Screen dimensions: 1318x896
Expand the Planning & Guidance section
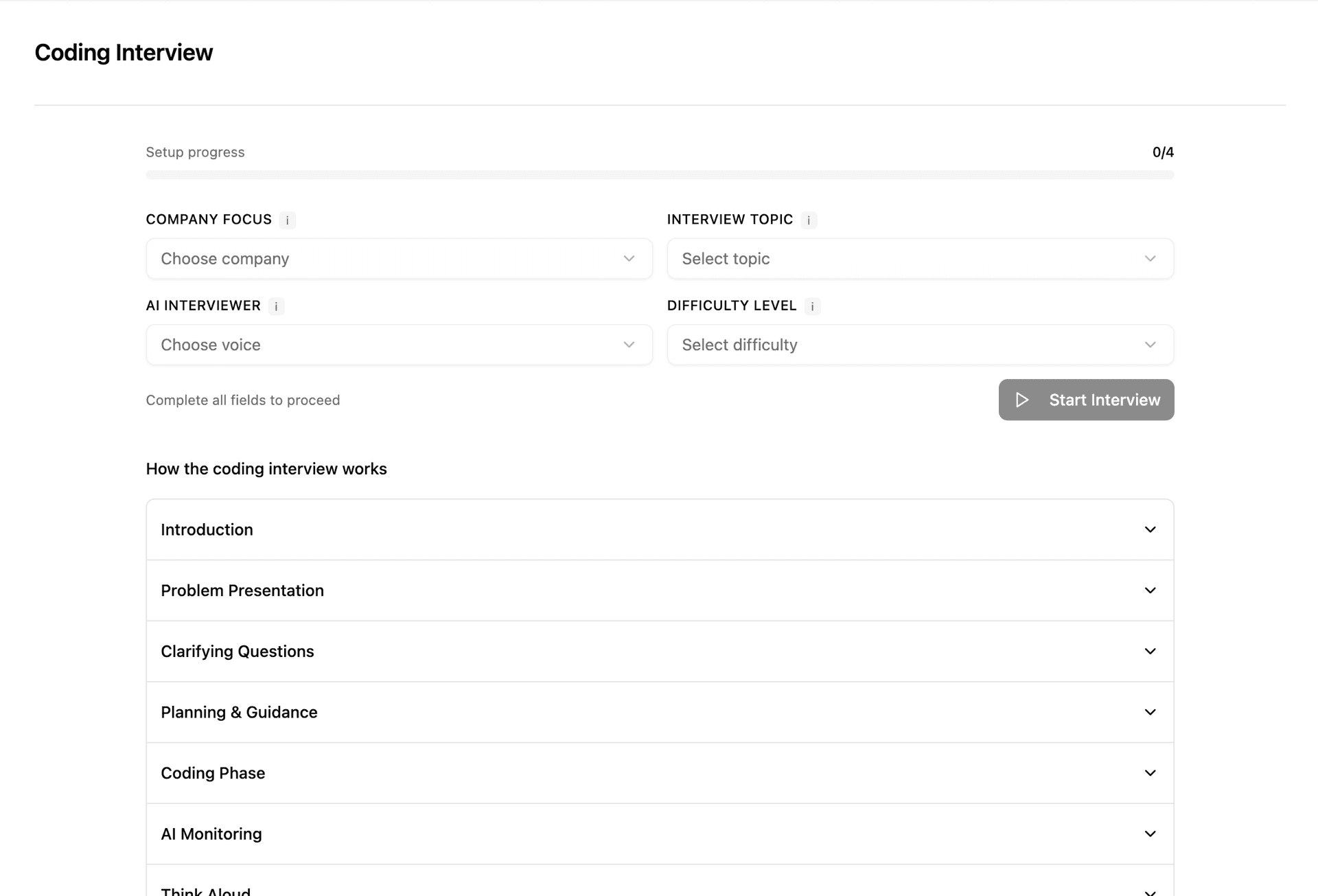(660, 712)
